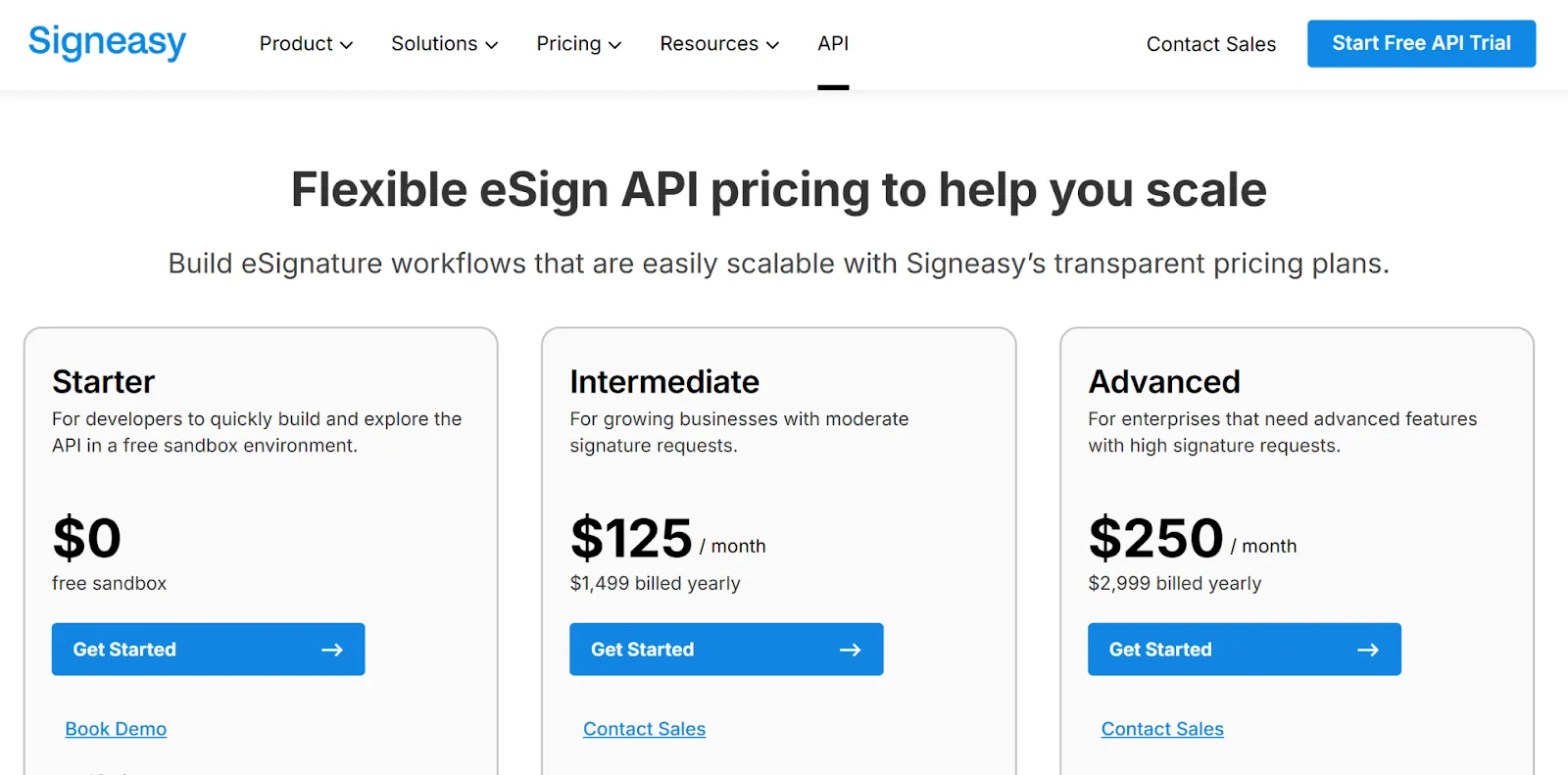1568x775 pixels.
Task: Click Start Free API Trial button
Action: (x=1421, y=43)
